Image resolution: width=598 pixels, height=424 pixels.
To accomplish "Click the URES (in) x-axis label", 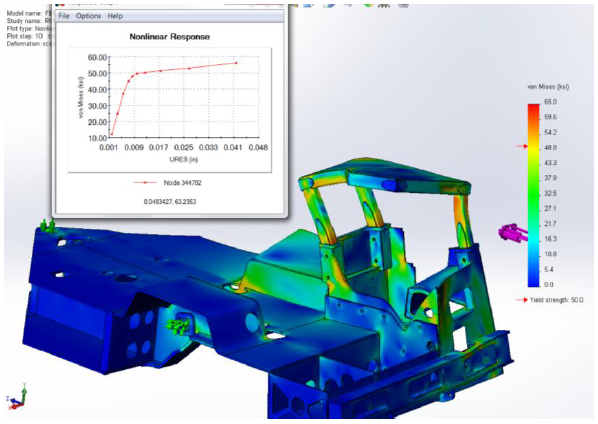I will click(x=184, y=159).
